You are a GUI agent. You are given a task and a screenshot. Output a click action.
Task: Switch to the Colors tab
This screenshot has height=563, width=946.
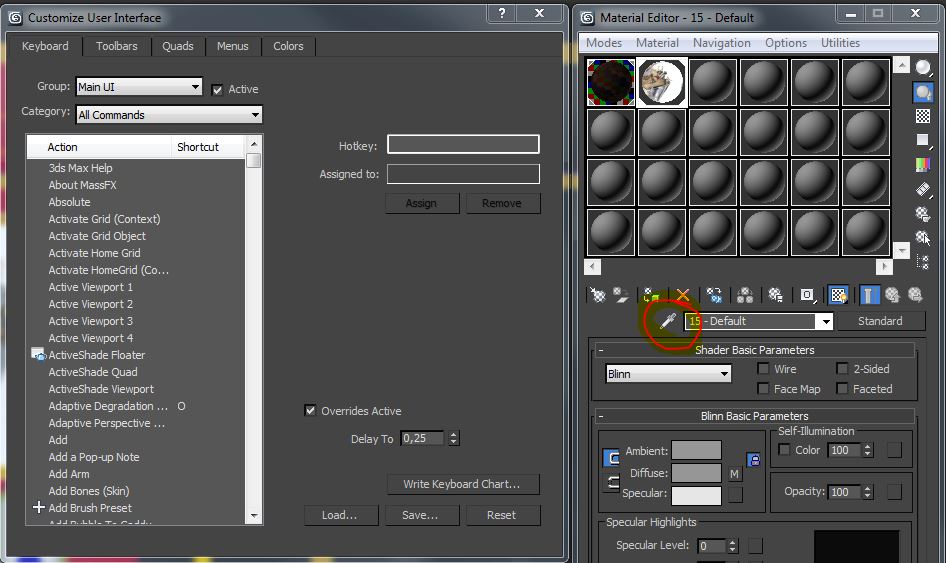point(288,46)
